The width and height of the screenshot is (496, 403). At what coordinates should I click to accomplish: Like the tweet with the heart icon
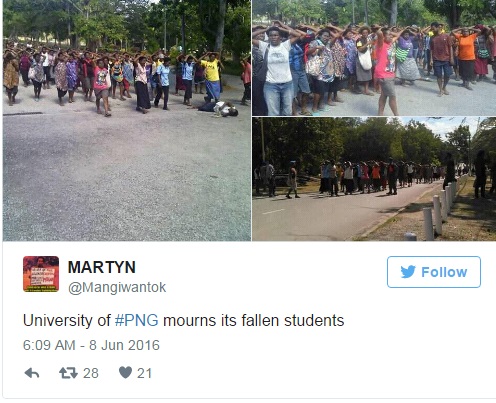coord(125,373)
